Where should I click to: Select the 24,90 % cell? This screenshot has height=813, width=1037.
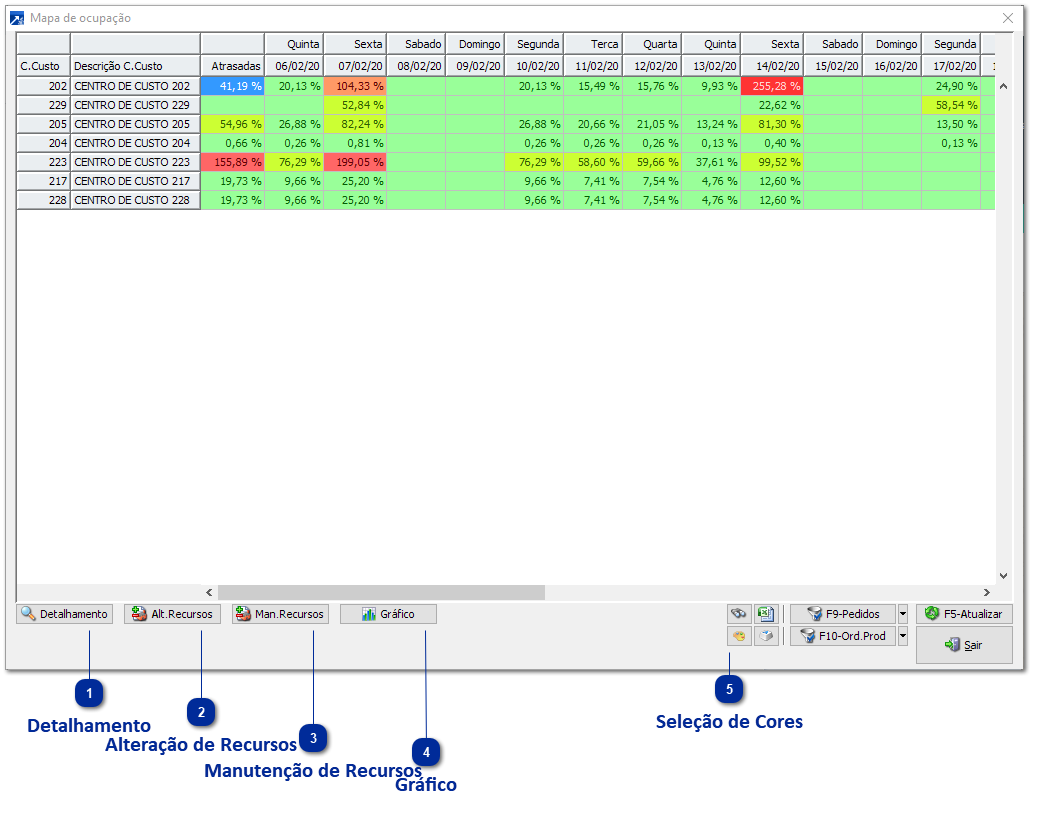[952, 86]
